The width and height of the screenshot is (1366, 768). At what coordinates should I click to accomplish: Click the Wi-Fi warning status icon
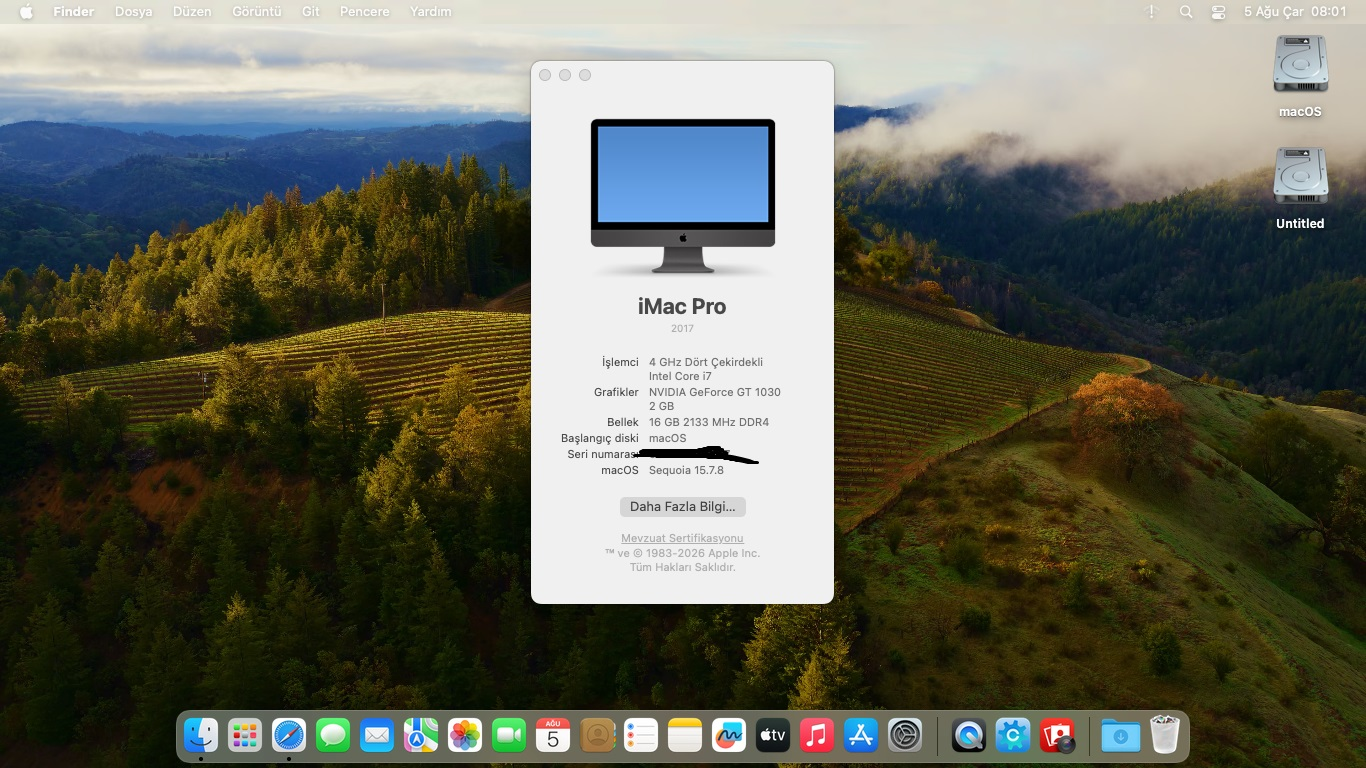pyautogui.click(x=1152, y=12)
